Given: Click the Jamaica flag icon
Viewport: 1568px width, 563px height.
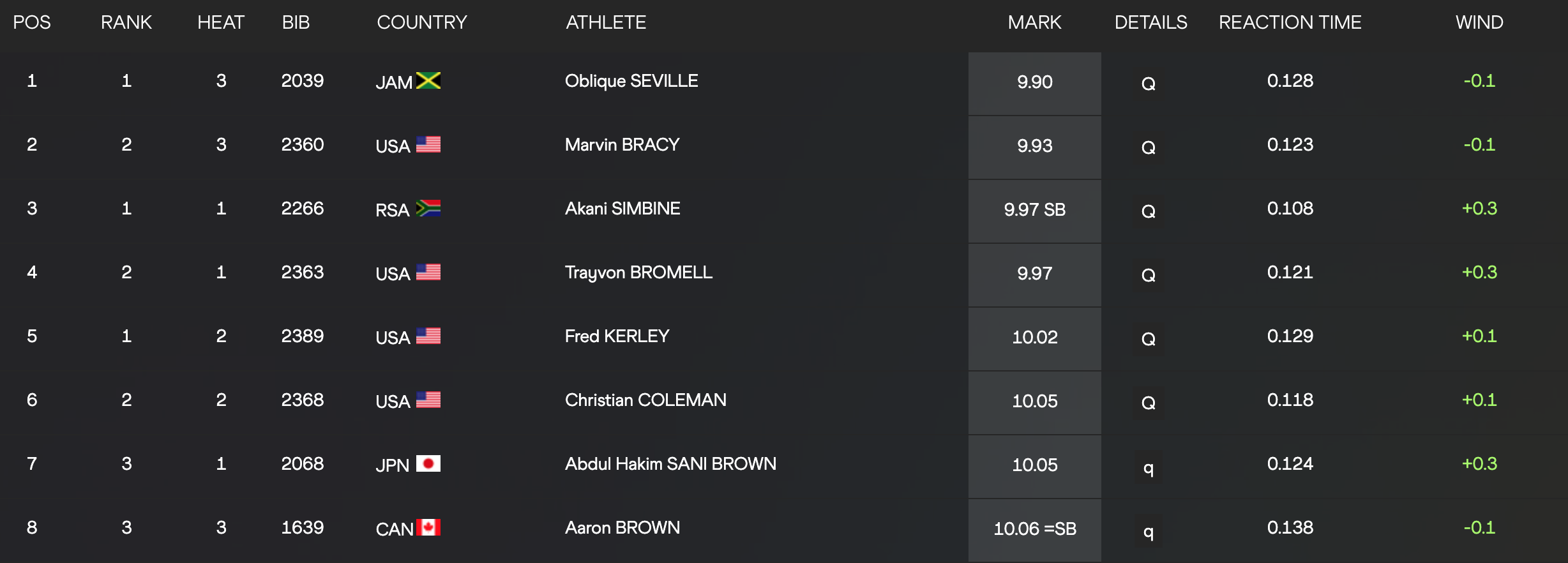Looking at the screenshot, I should 428,80.
